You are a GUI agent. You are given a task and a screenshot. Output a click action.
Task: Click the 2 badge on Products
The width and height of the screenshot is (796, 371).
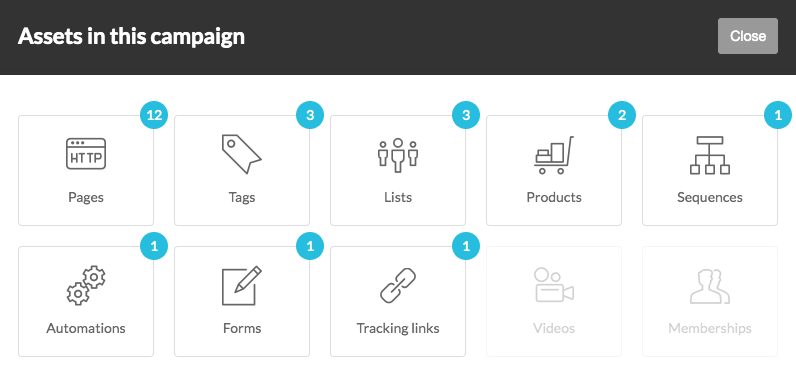tap(622, 115)
